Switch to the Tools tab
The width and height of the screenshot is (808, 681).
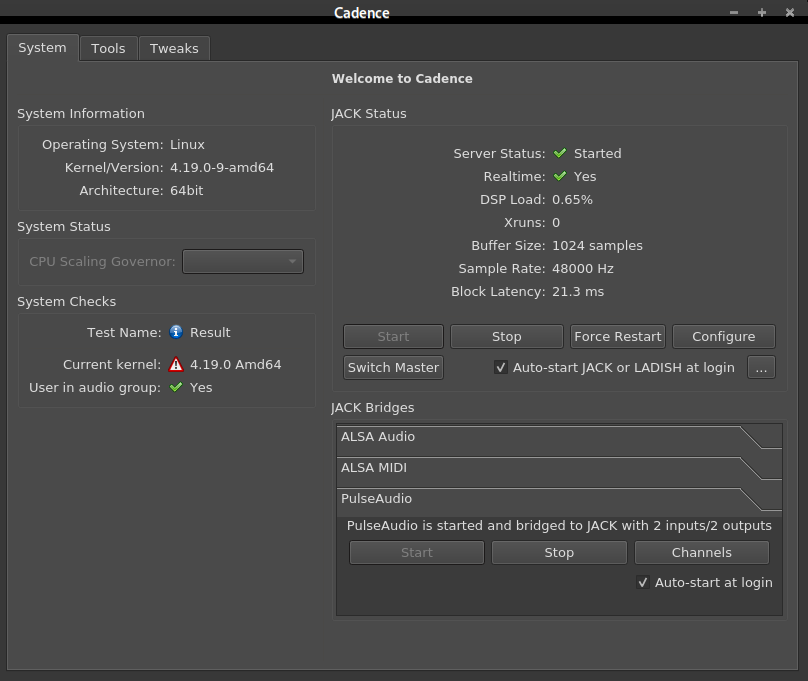[108, 48]
